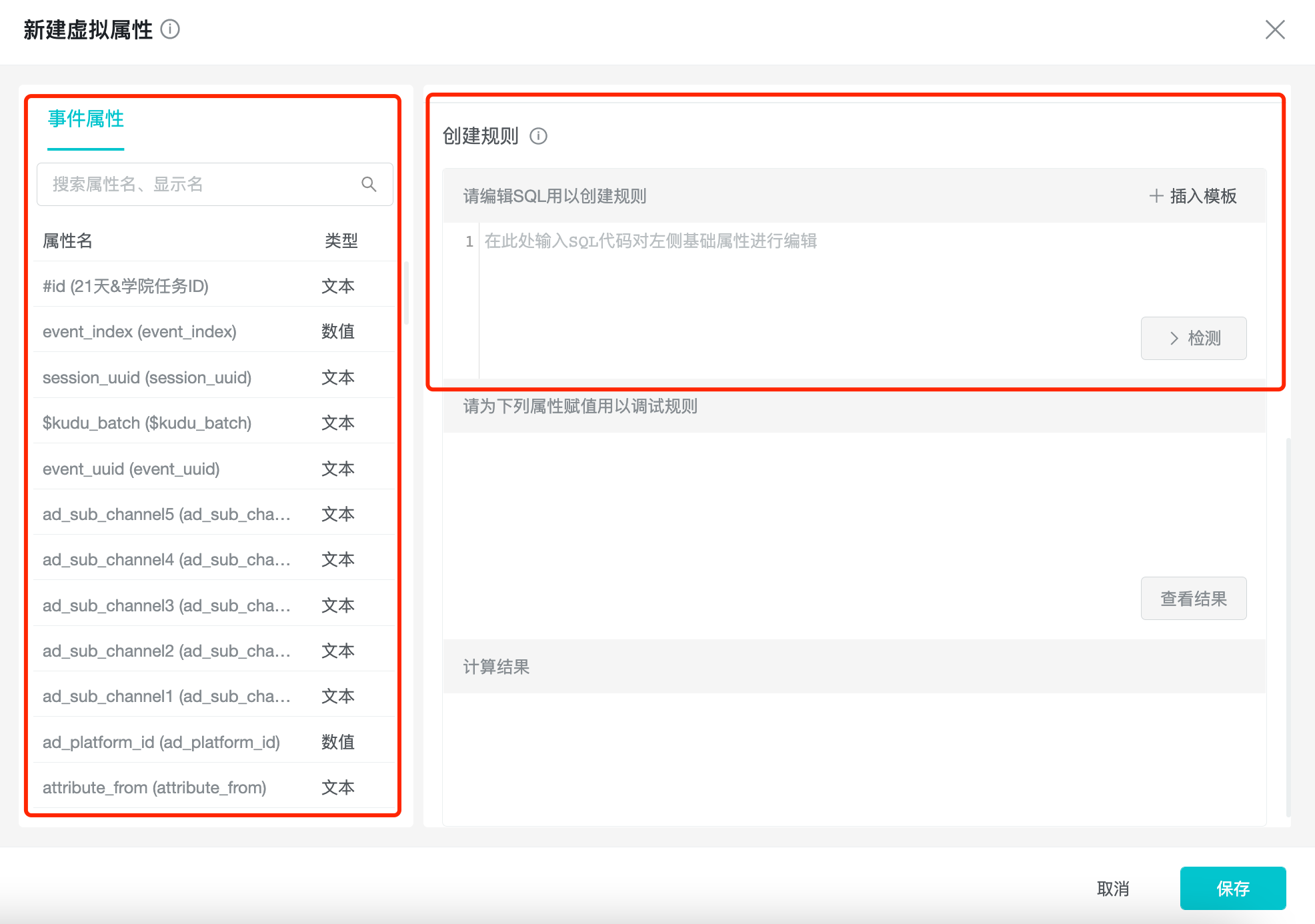
Task: Save with the 保存 button
Action: click(1232, 888)
